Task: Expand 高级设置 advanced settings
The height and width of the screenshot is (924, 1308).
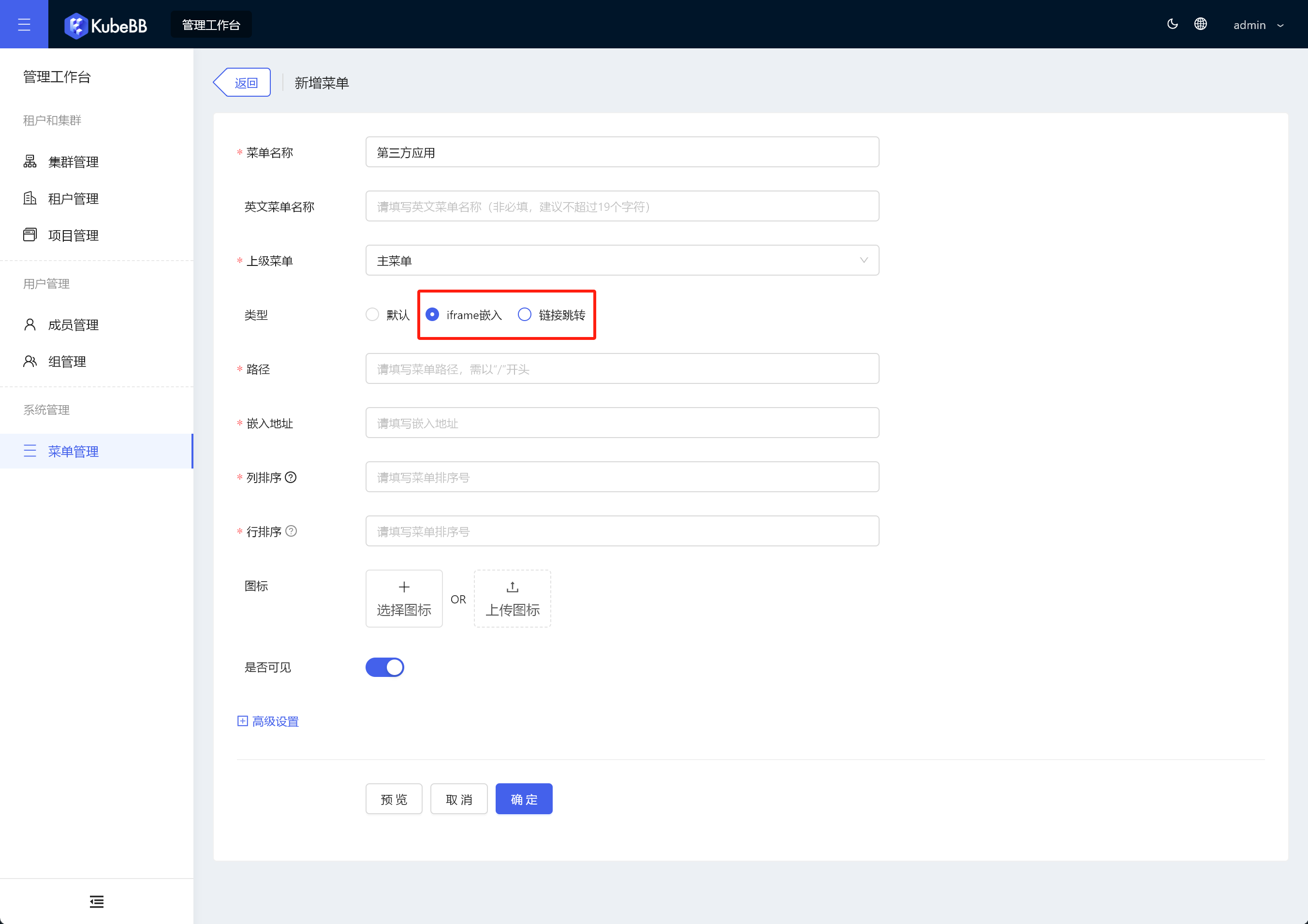Action: (x=268, y=721)
